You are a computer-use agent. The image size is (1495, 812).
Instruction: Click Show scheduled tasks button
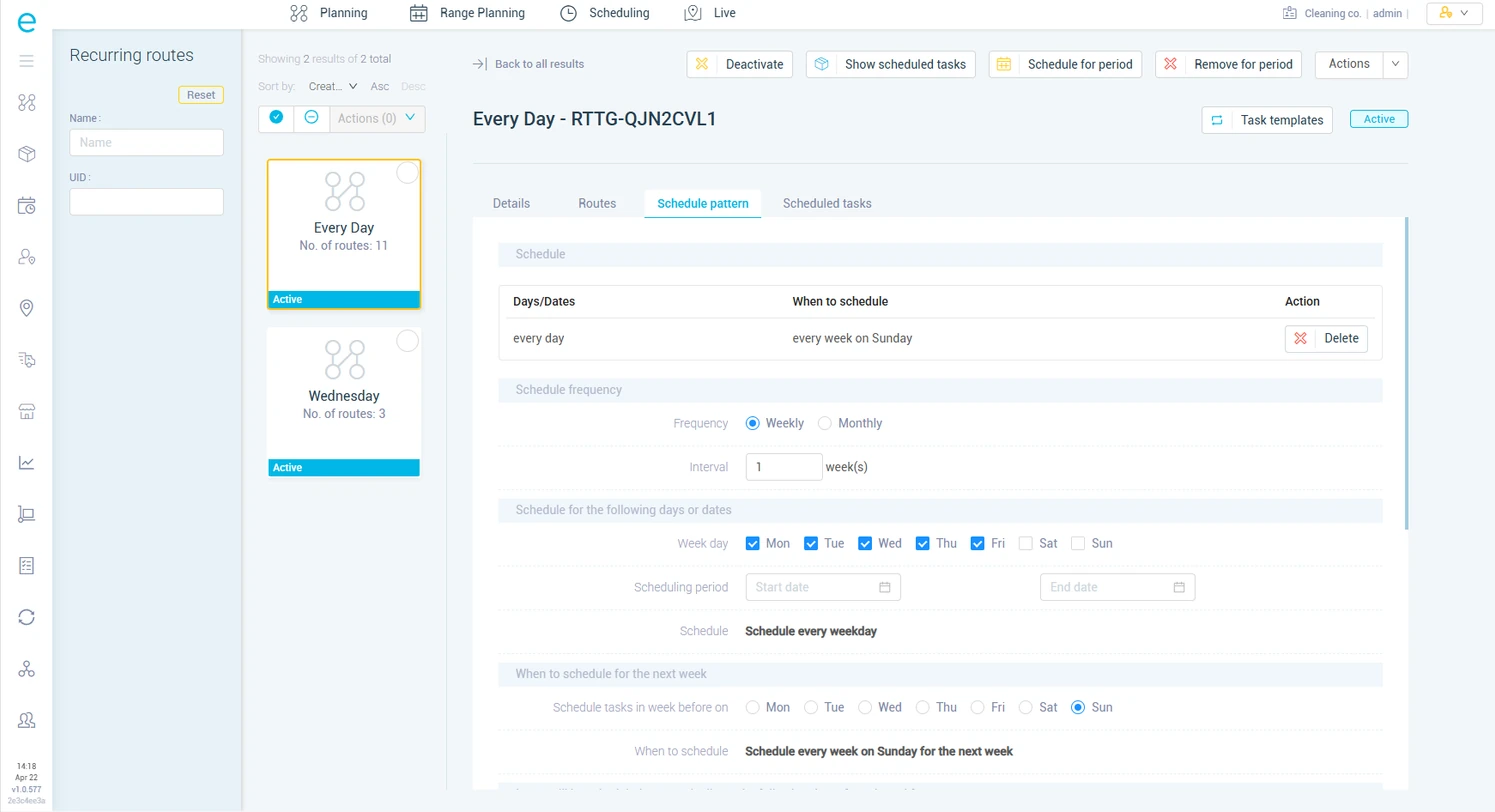click(x=890, y=64)
